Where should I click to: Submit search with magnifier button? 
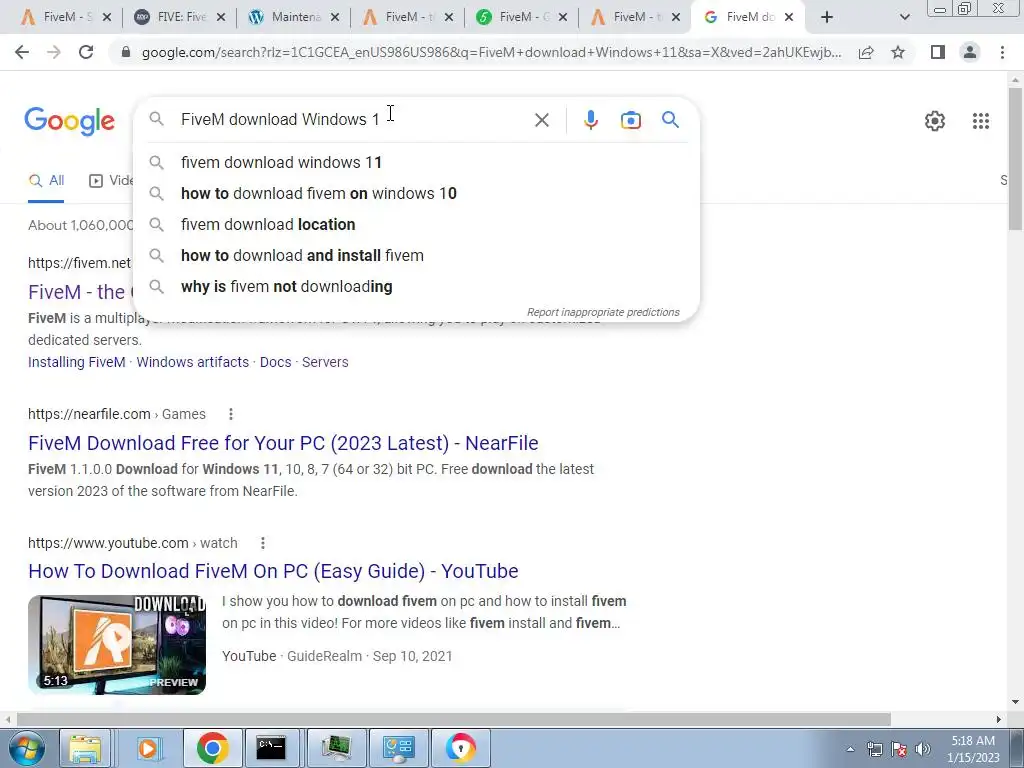point(670,120)
